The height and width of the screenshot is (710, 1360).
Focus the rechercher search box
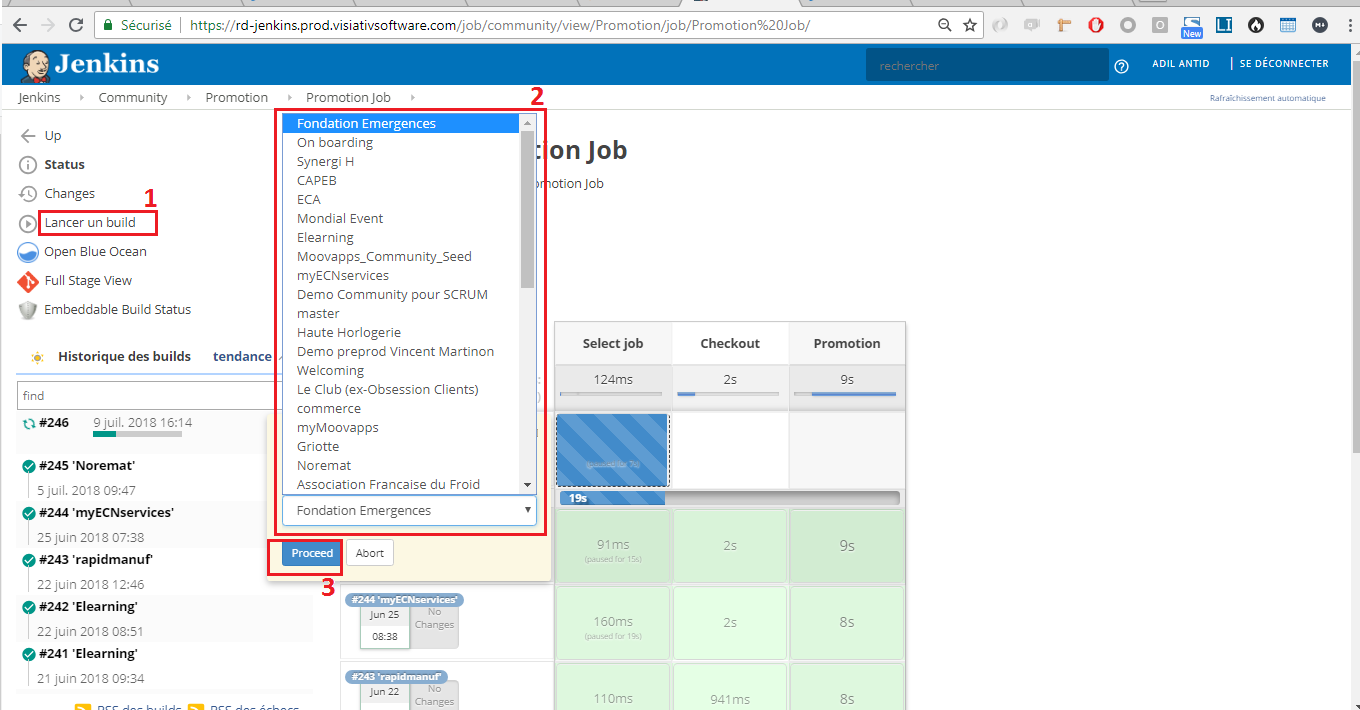click(x=987, y=66)
